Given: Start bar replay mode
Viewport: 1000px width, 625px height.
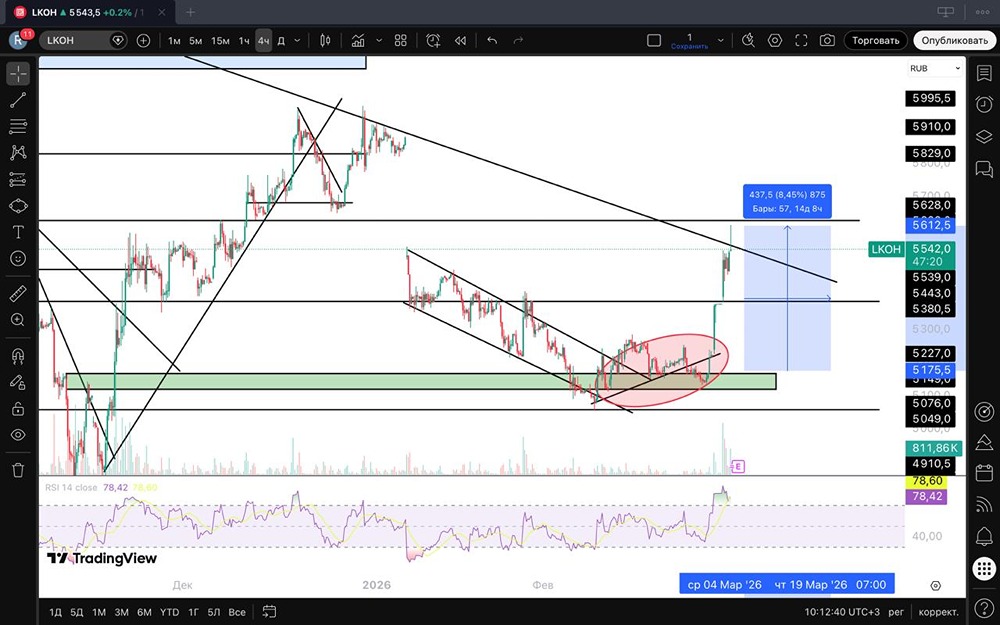Looking at the screenshot, I should pyautogui.click(x=460, y=40).
